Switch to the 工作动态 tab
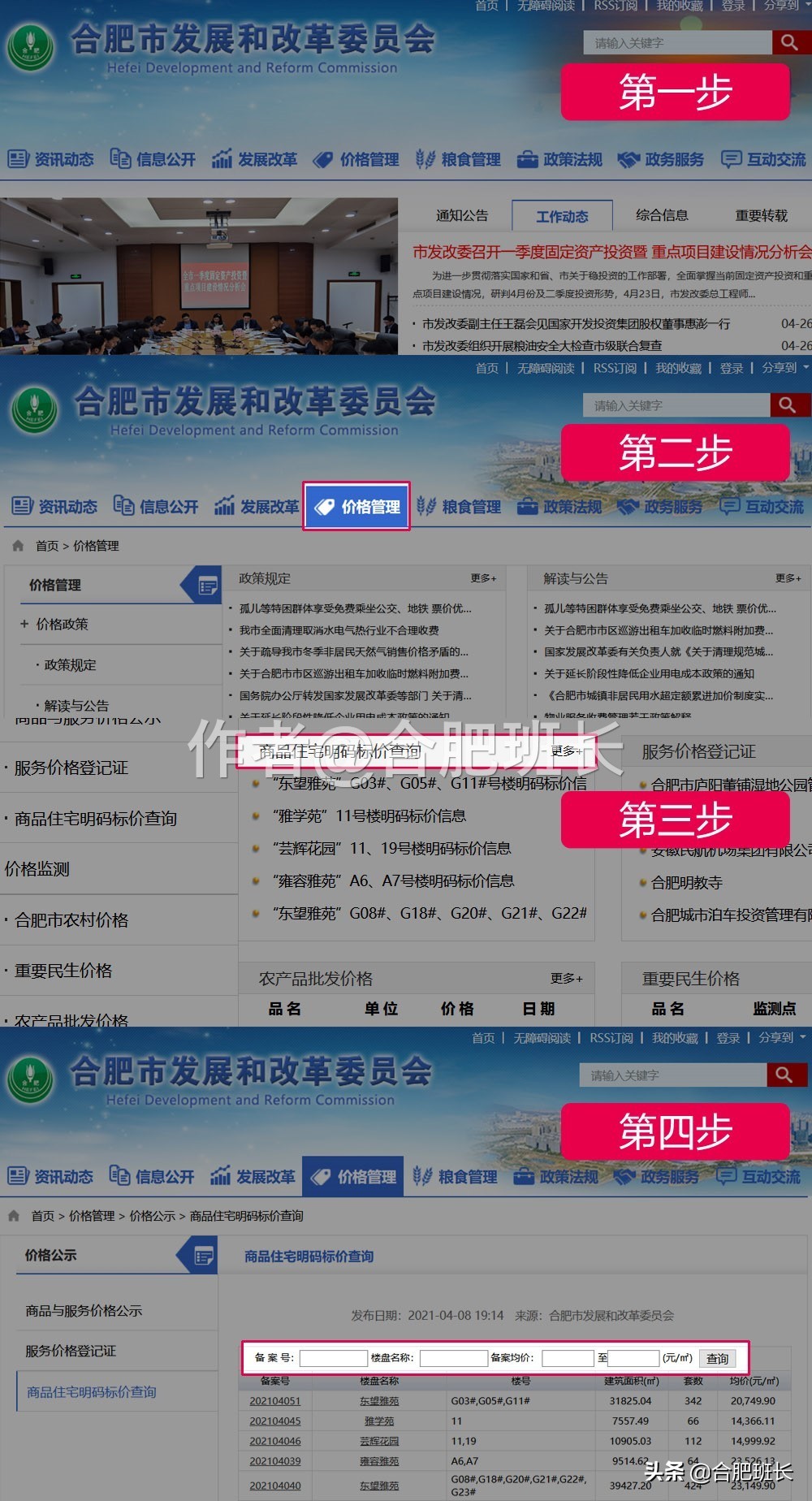This screenshot has width=812, height=1501. point(562,216)
